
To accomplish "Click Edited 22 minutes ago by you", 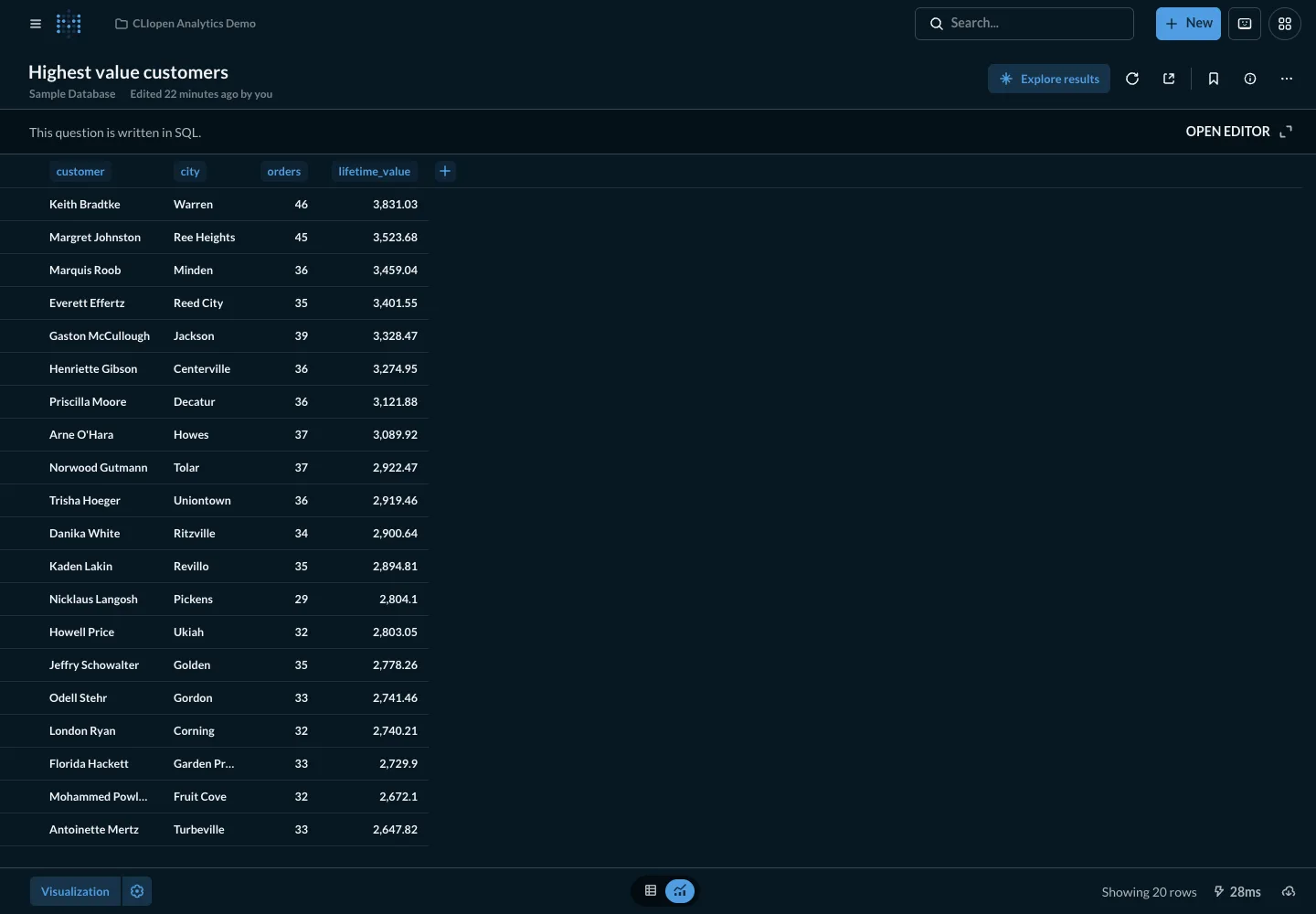I will (201, 94).
